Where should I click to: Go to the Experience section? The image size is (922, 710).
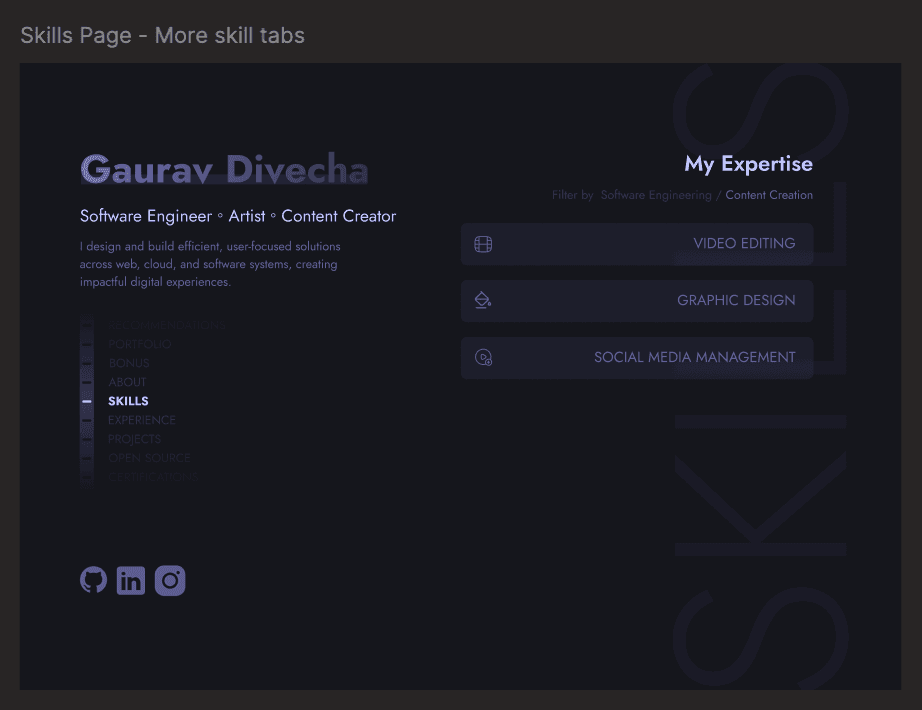(142, 420)
